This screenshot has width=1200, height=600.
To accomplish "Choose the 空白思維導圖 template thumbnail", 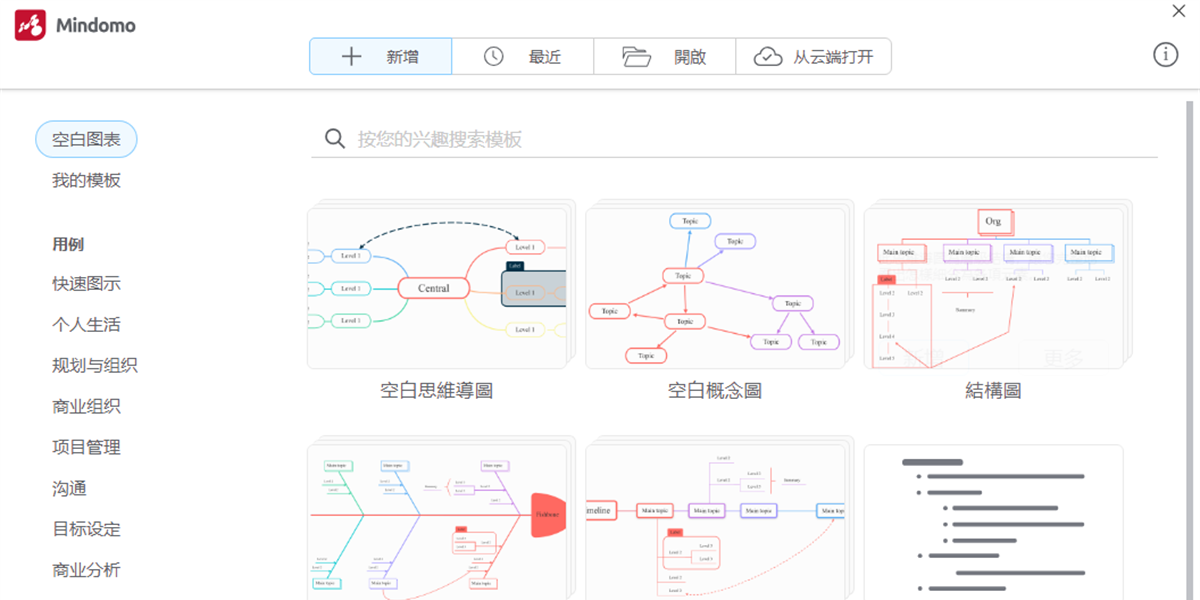I will (437, 288).
